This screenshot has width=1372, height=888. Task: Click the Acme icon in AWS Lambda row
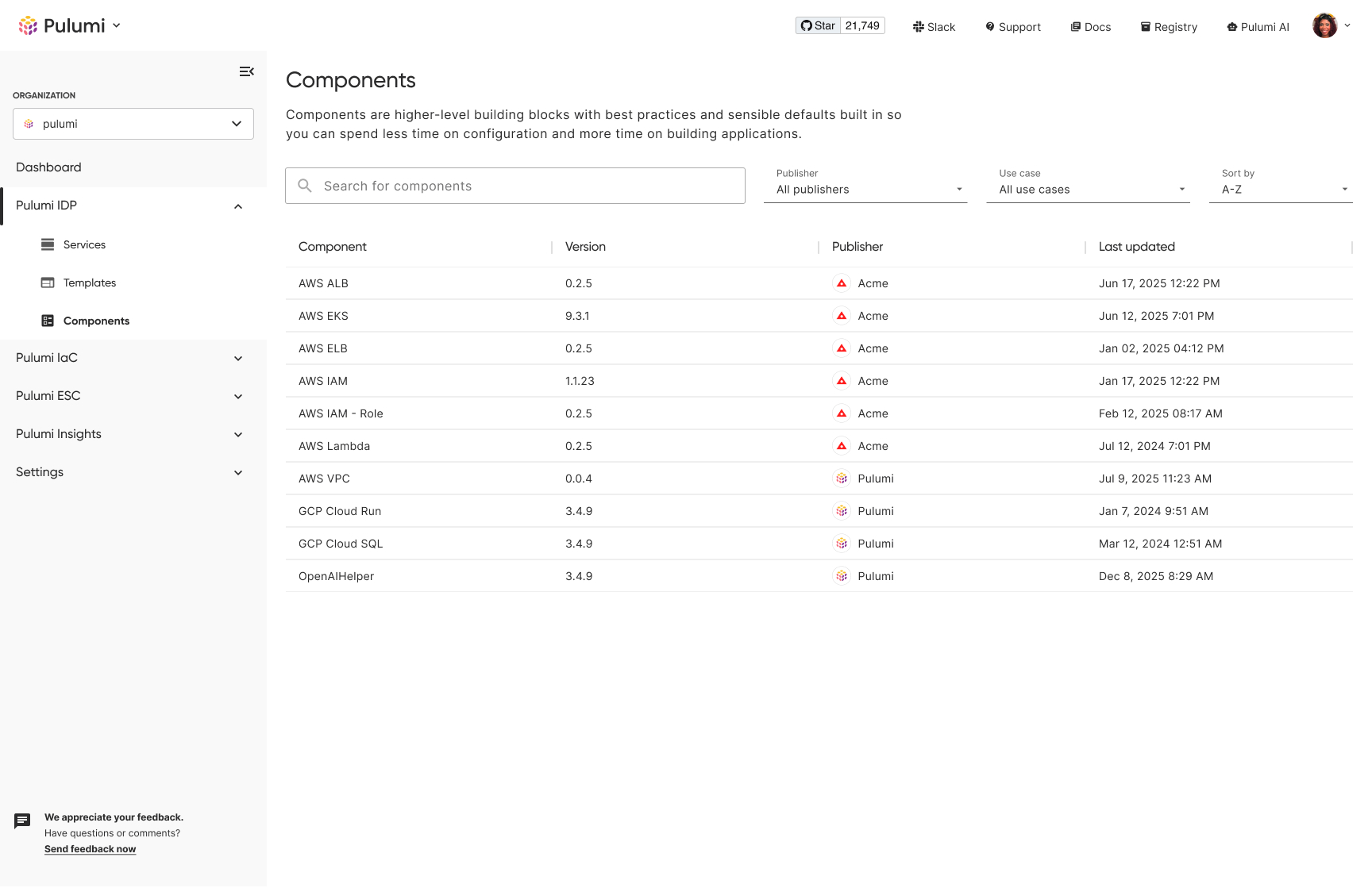pos(842,446)
